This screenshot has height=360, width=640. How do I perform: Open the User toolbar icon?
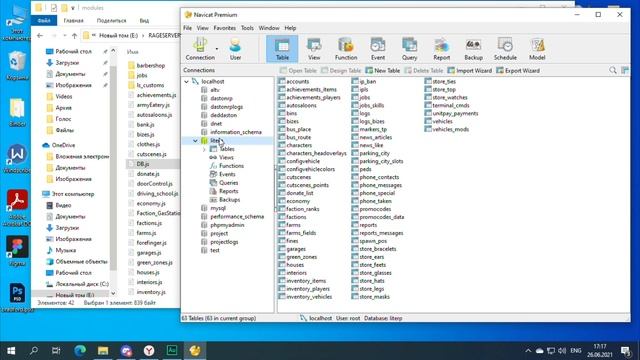pos(235,49)
